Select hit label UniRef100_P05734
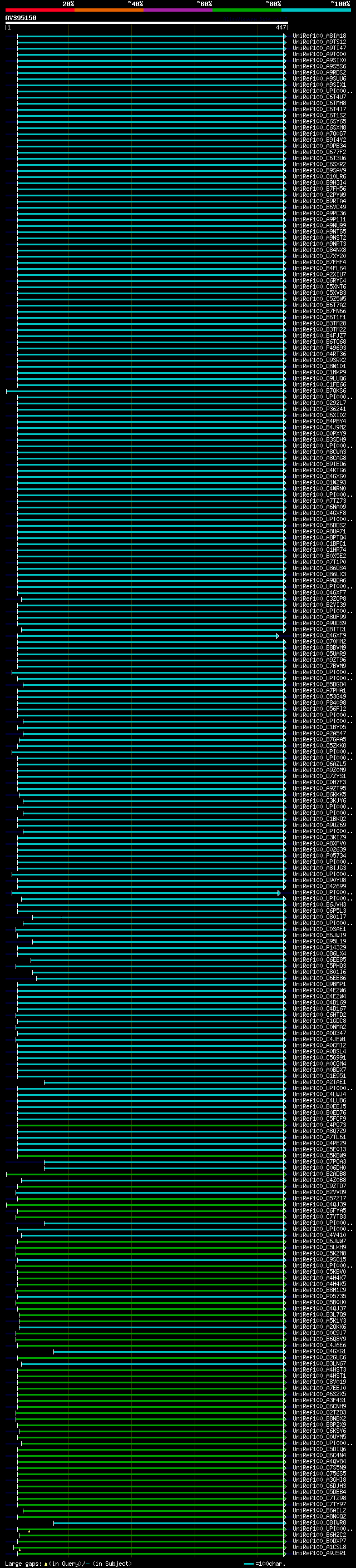 [x=319, y=856]
